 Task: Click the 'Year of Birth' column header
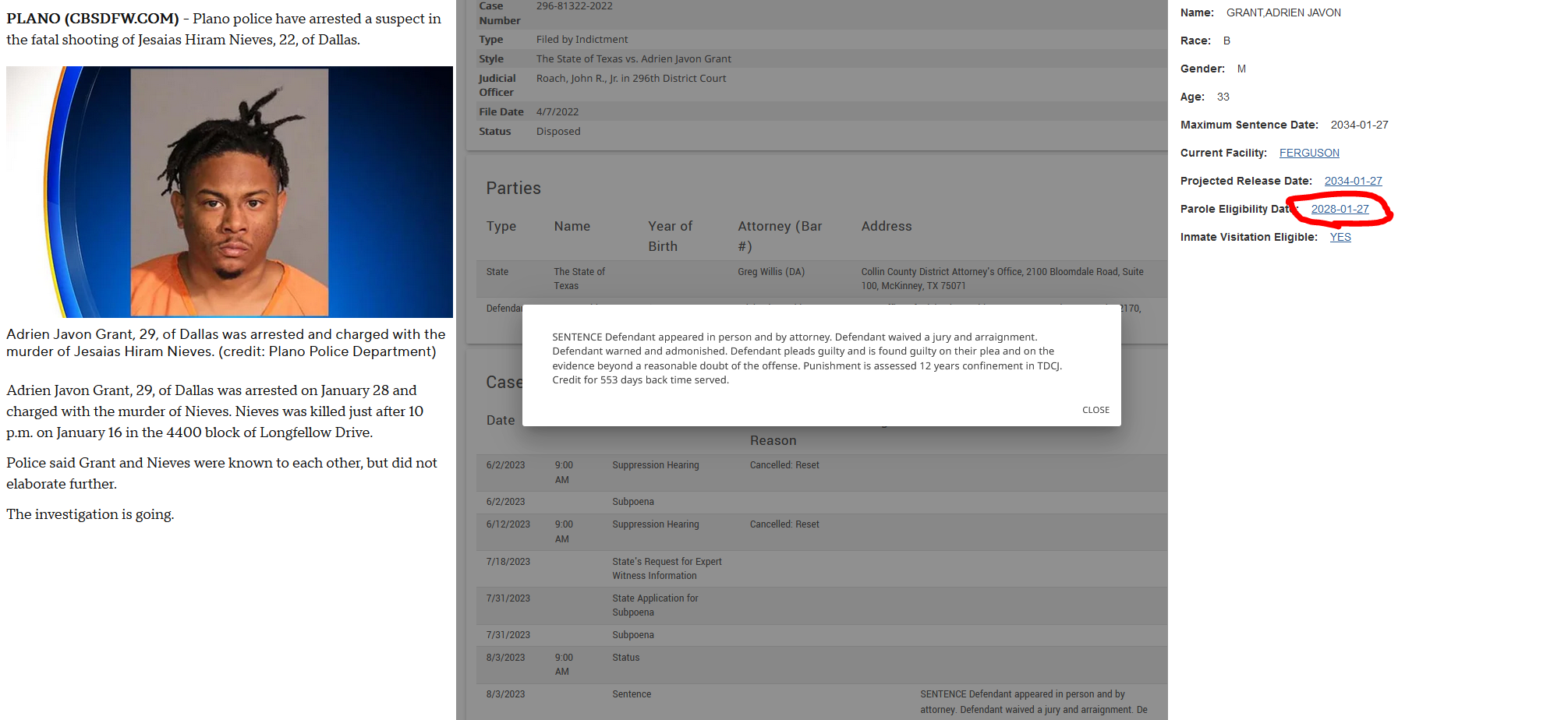click(670, 236)
